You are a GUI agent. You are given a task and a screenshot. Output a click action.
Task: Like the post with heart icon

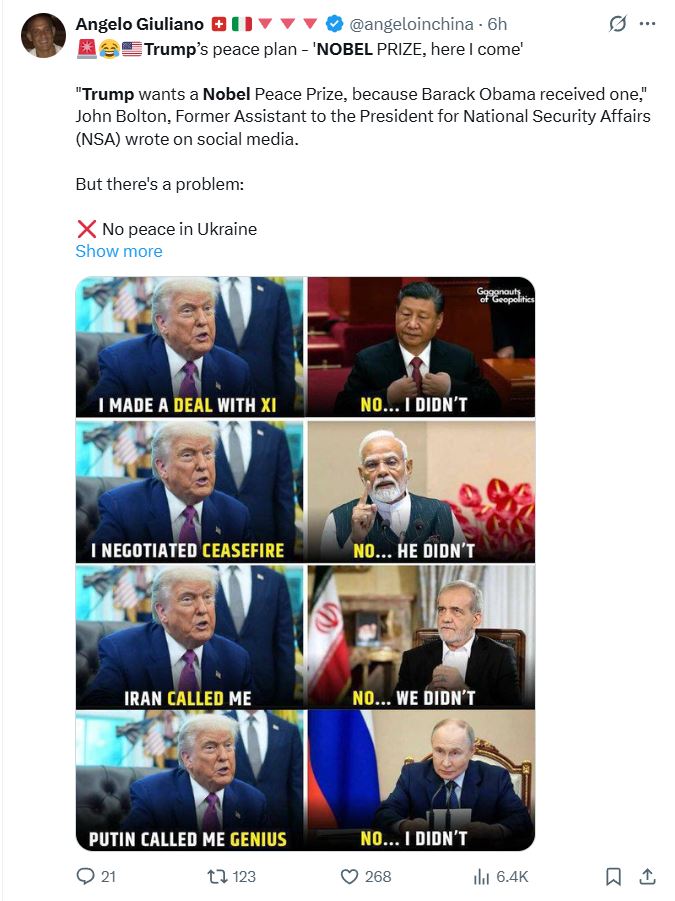[349, 876]
